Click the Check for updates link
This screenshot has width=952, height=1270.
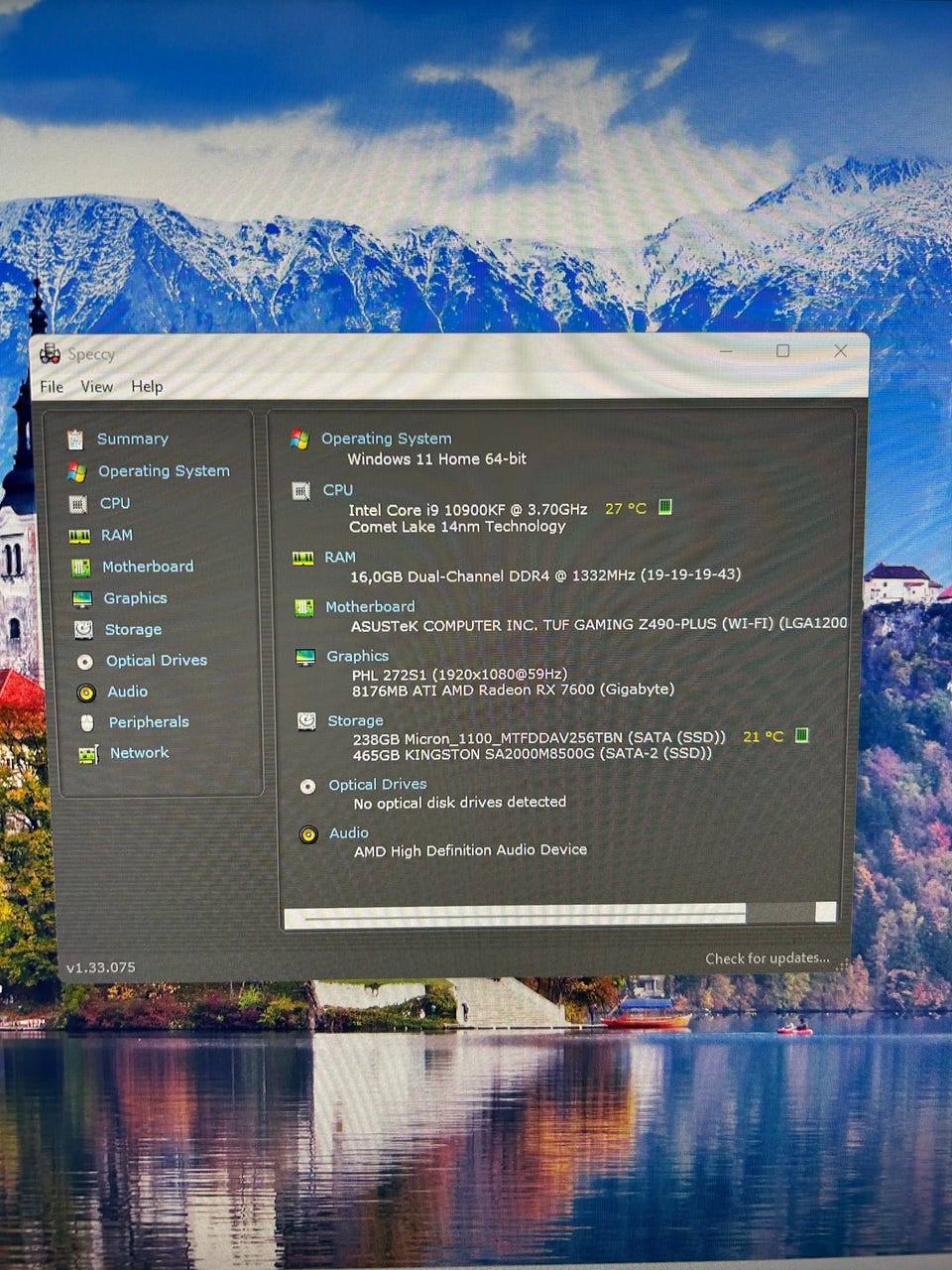(768, 959)
